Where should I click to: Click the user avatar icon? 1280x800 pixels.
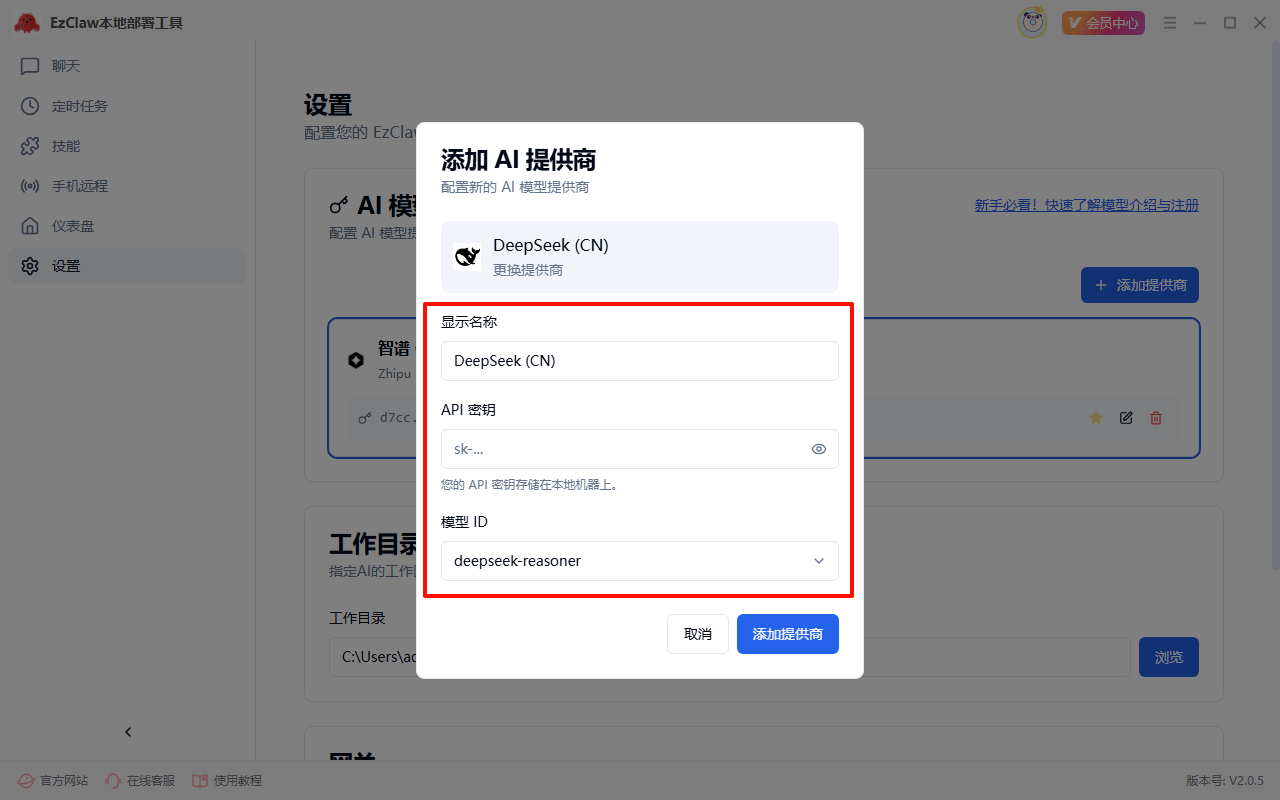click(1032, 23)
